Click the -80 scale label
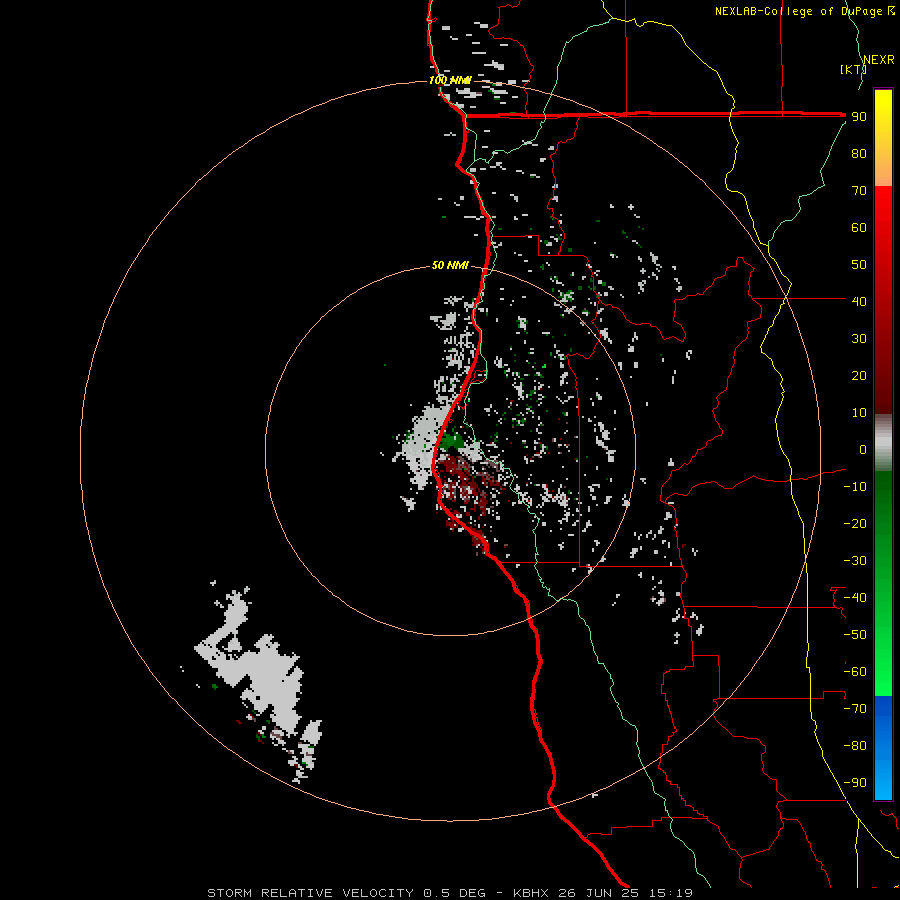 (855, 746)
